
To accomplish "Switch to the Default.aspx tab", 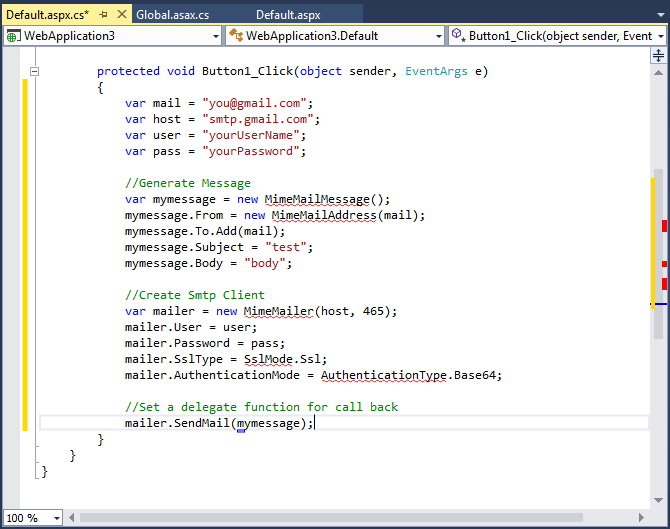I will 288,15.
